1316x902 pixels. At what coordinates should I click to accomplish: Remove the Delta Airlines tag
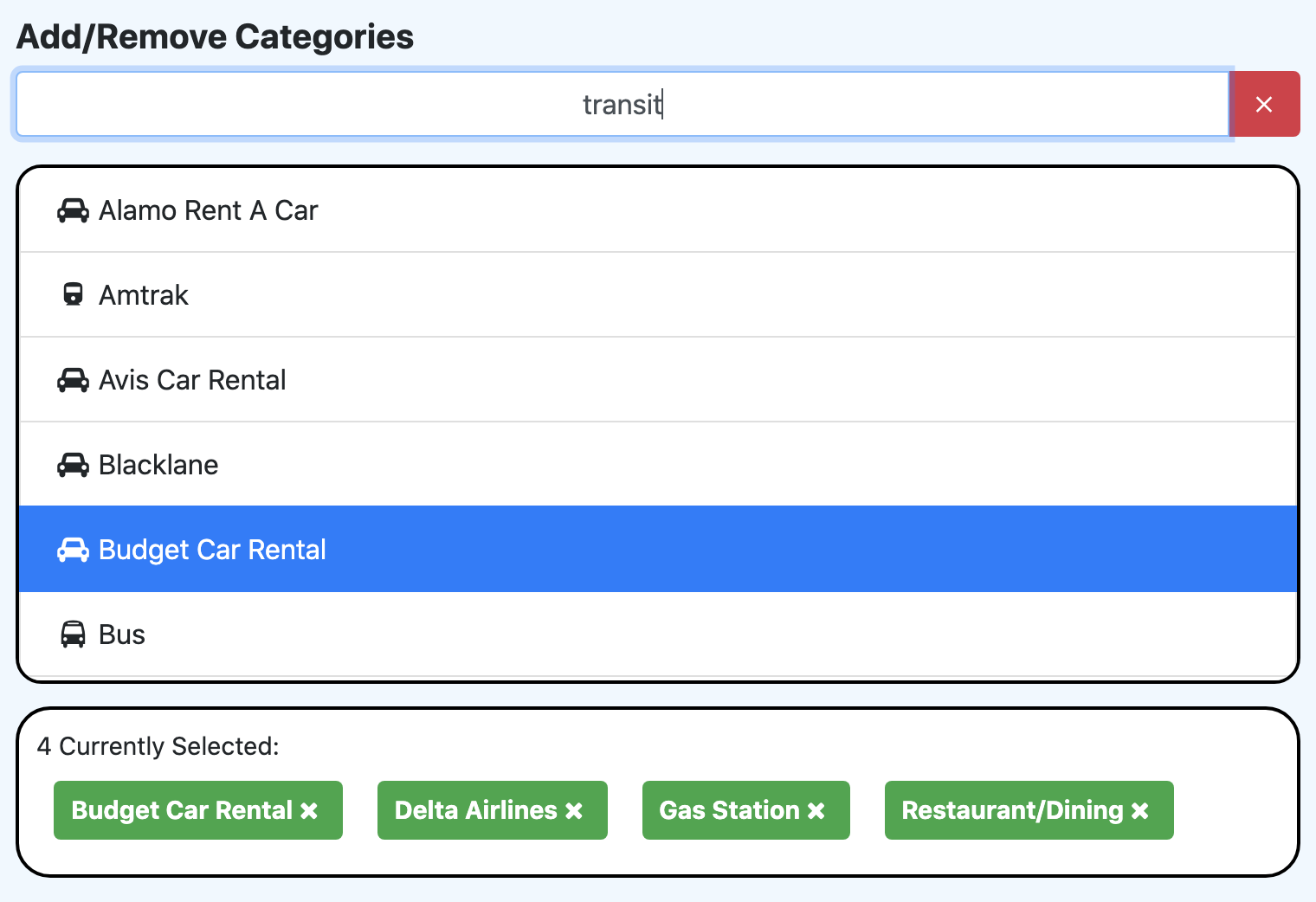click(x=574, y=811)
